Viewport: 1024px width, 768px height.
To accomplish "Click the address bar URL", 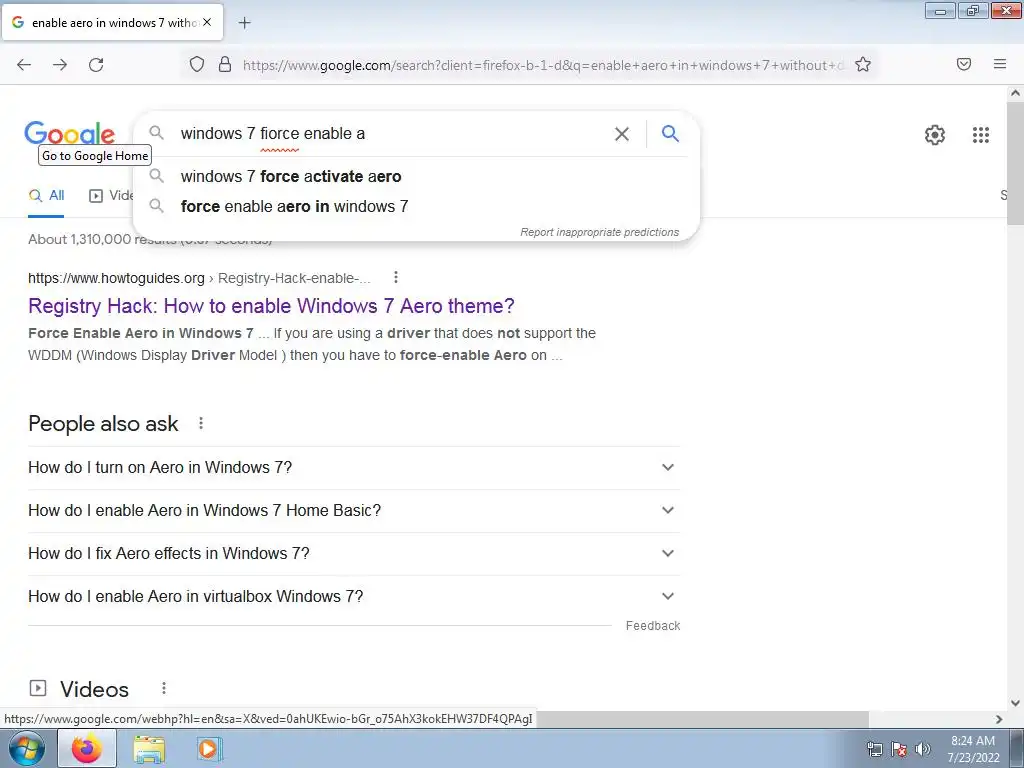I will (543, 65).
